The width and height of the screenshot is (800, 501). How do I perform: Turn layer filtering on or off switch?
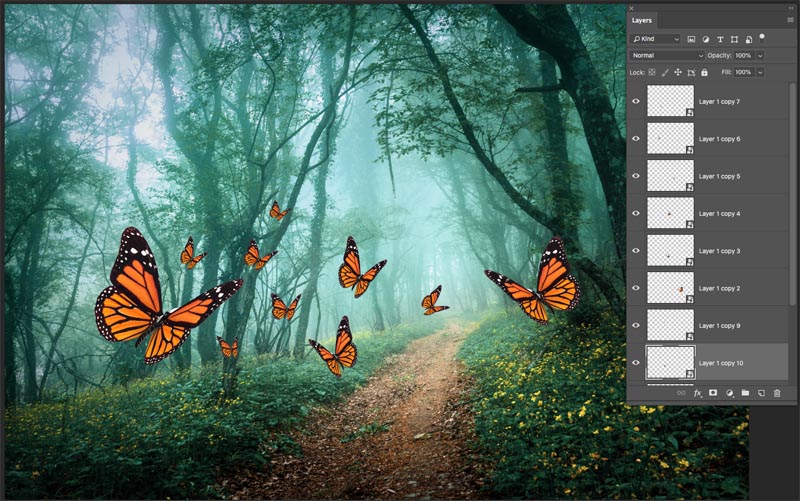click(762, 37)
